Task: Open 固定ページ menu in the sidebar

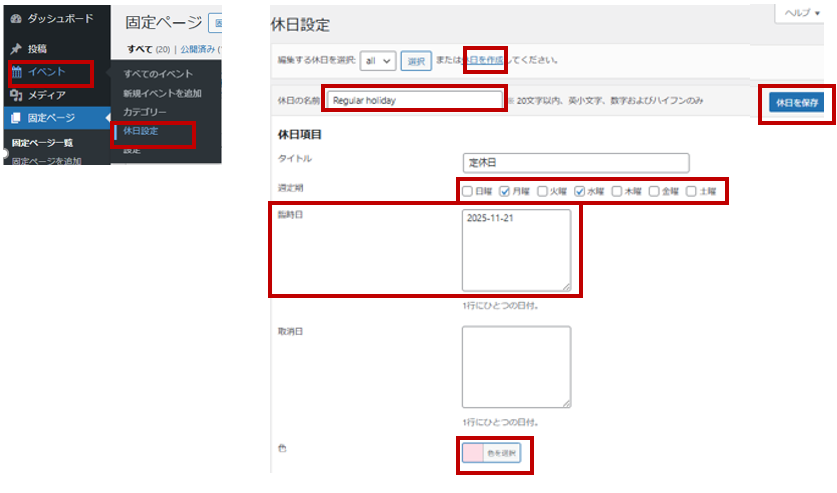Action: (51, 118)
